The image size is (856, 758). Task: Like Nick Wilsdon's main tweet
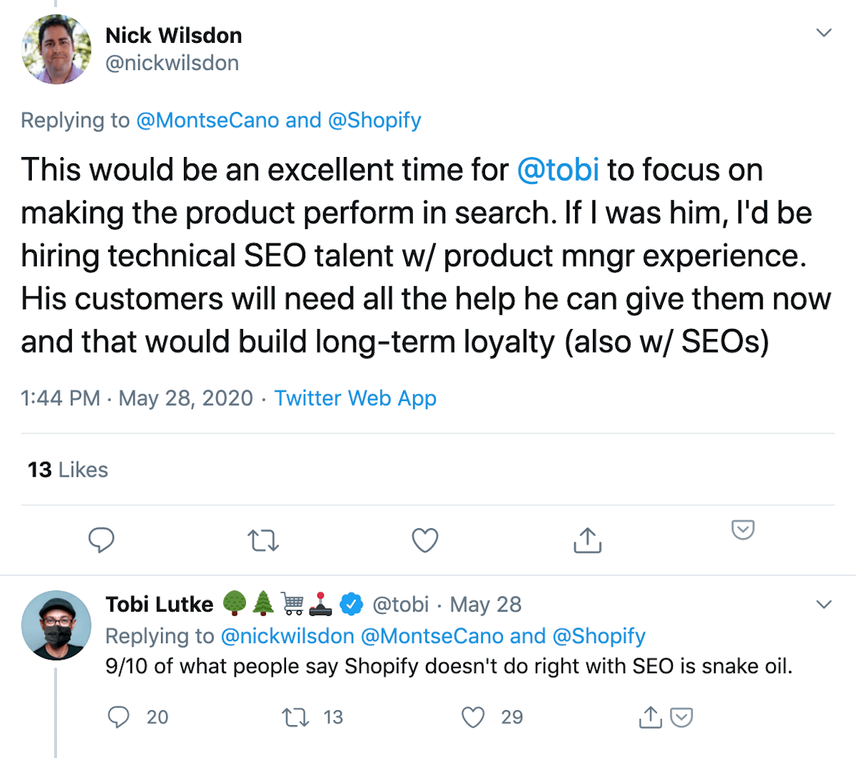pos(425,541)
